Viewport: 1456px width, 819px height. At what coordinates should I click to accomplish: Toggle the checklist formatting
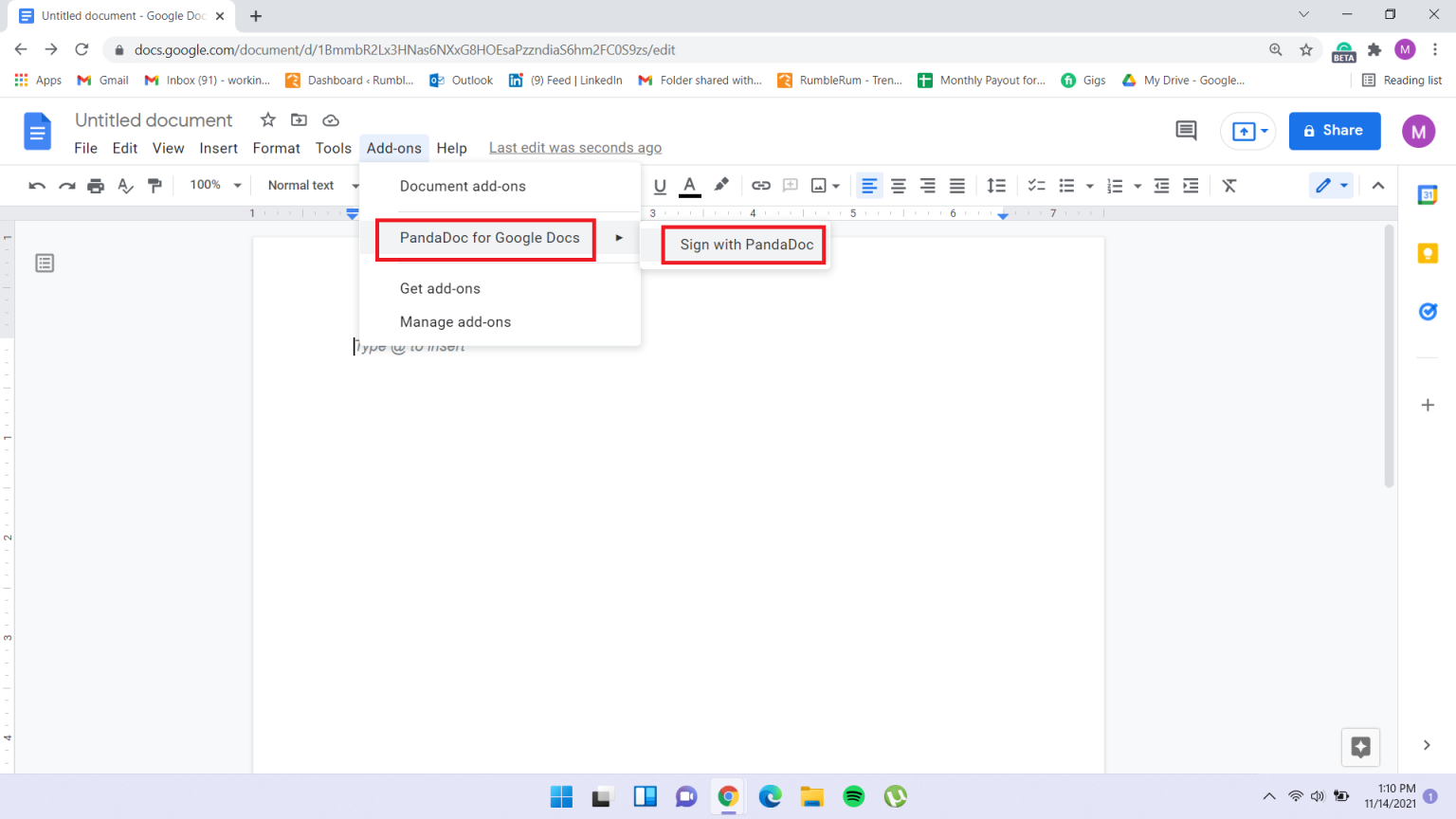click(1036, 185)
